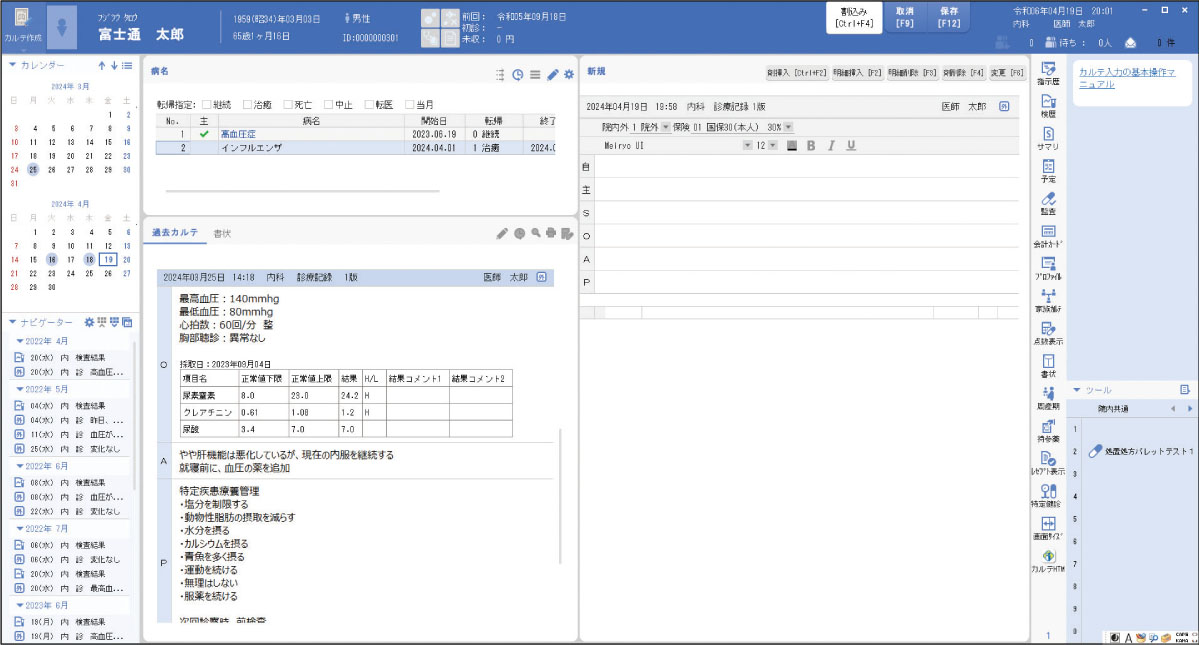Switch to the 書状 tab
Image resolution: width=1199 pixels, height=645 pixels.
[x=221, y=233]
